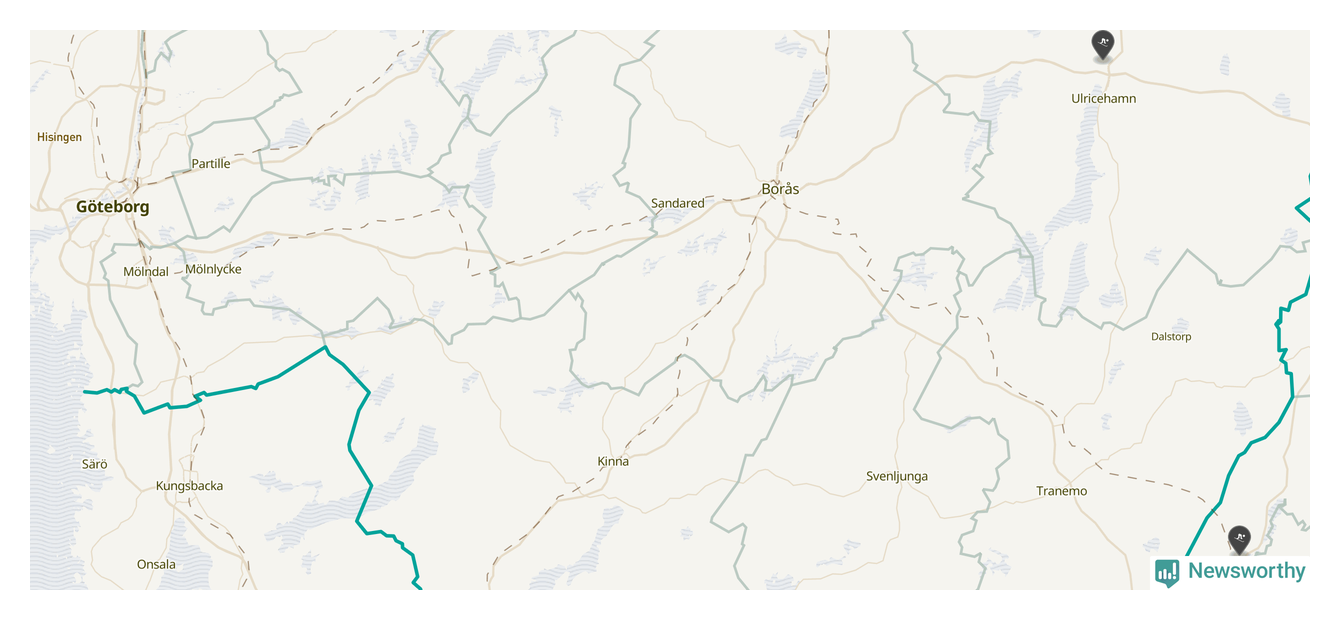Select the Partille label
Screen dimensions: 1340x620
(x=211, y=163)
